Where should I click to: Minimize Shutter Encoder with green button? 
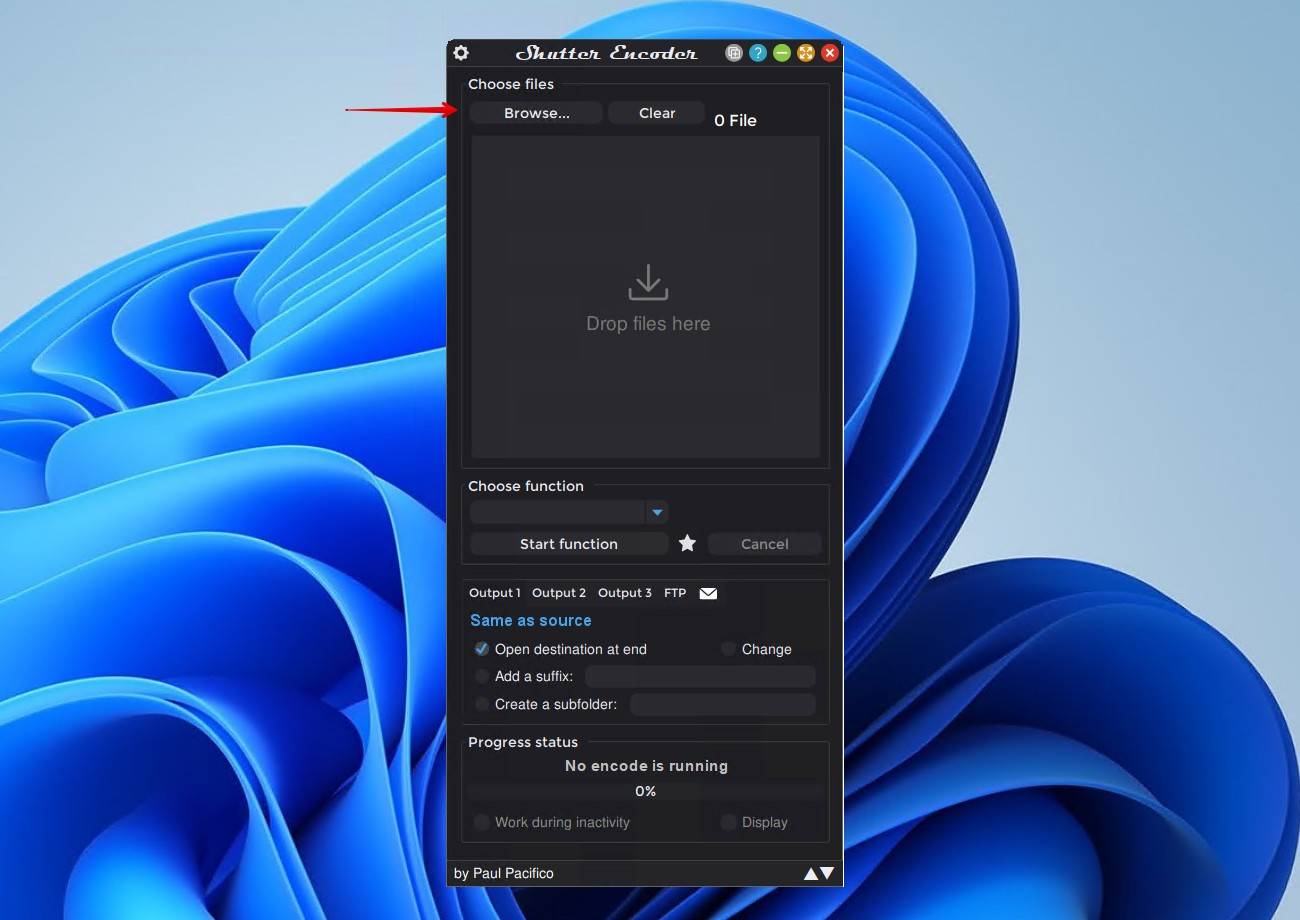point(782,53)
